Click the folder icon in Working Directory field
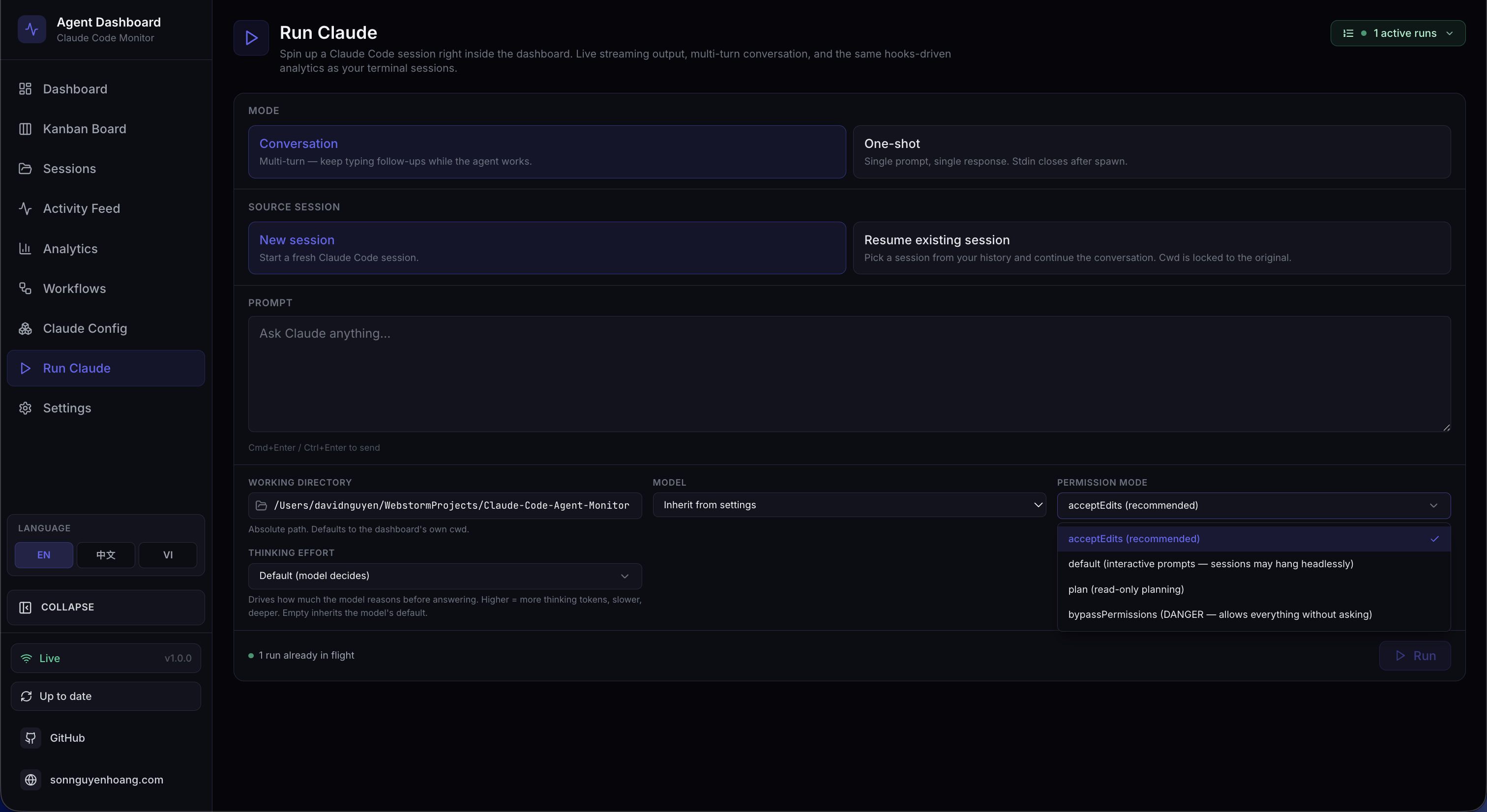Screen dimensions: 1487x812 [x=262, y=506]
